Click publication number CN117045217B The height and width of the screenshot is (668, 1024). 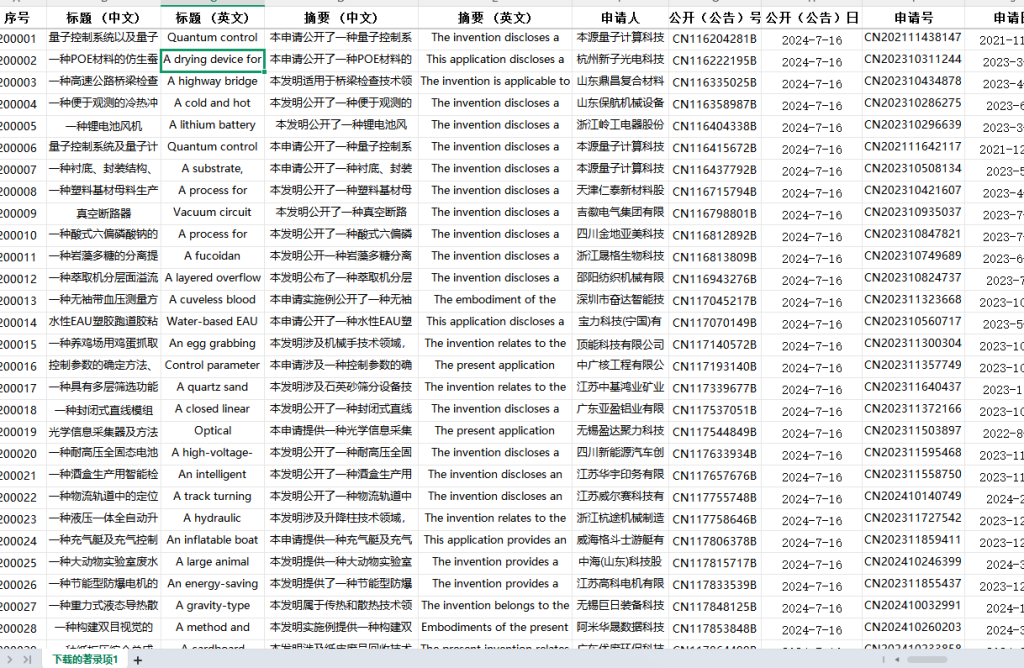714,300
